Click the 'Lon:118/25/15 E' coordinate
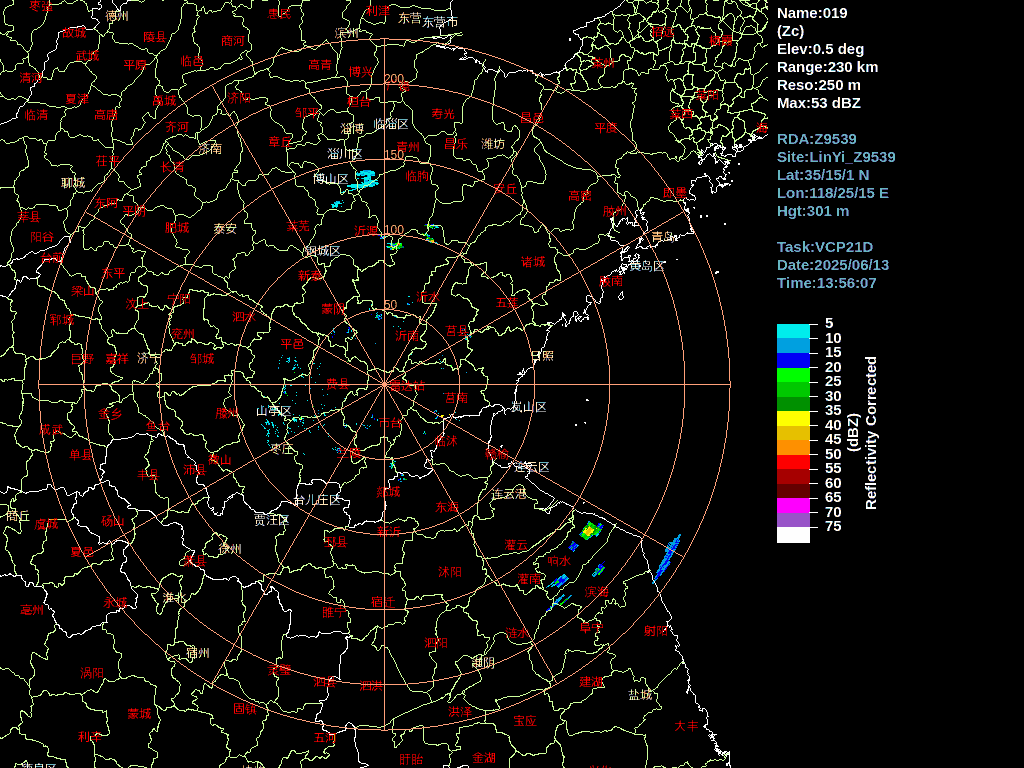The image size is (1024, 768). click(x=833, y=193)
